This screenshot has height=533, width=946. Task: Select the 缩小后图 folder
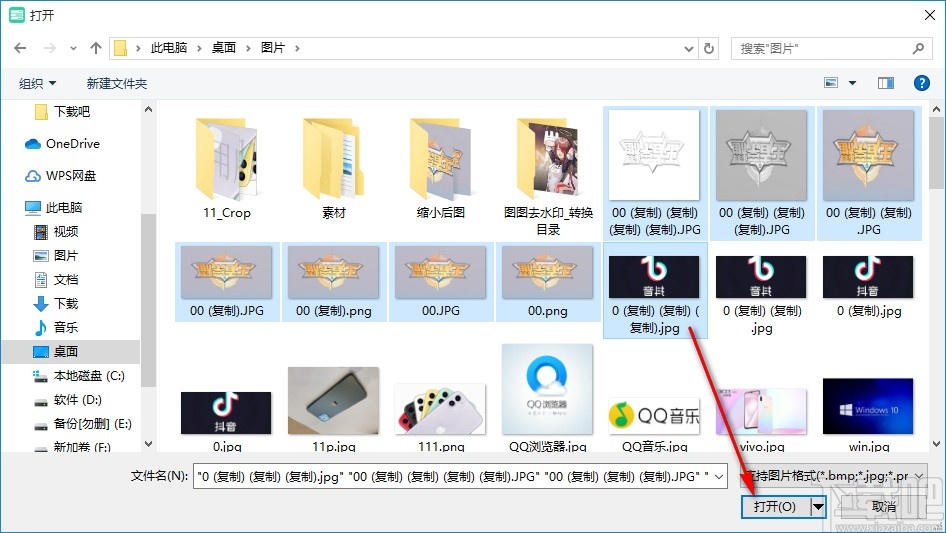(440, 168)
